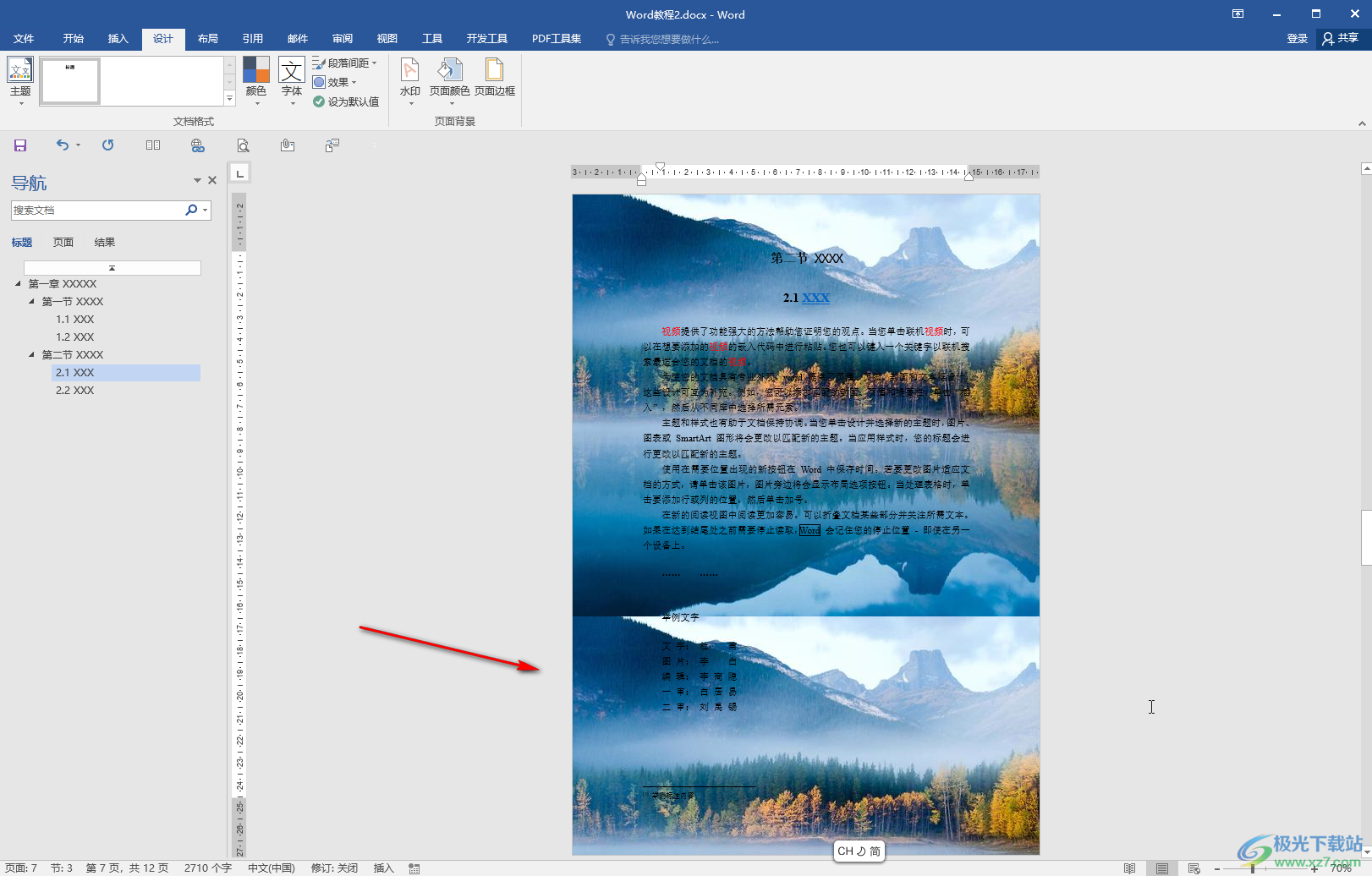Click the 共享 share button
Viewport: 1372px width, 876px height.
coord(1341,39)
